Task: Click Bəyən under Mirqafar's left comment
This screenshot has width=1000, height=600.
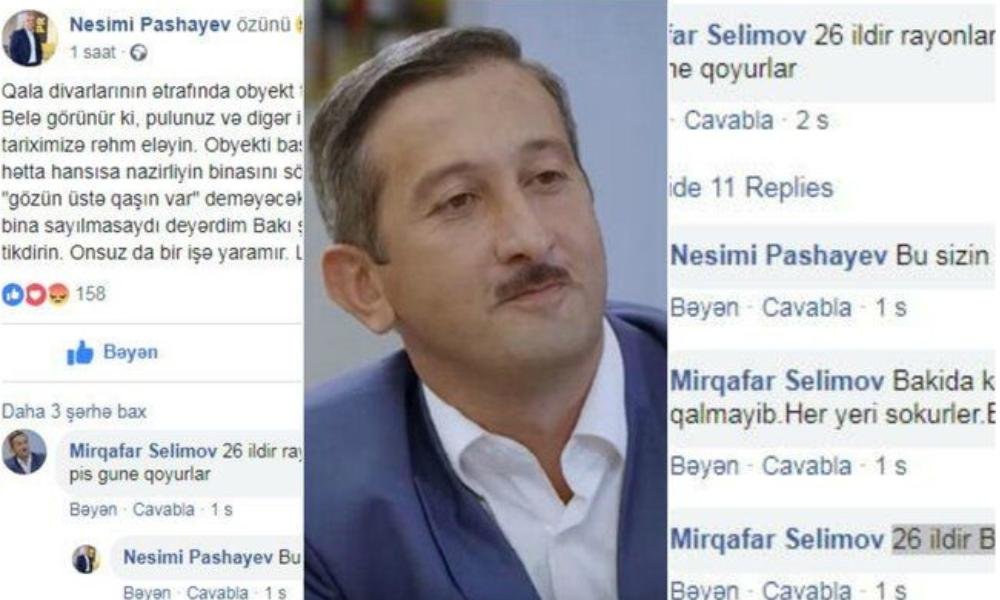Action: [93, 510]
